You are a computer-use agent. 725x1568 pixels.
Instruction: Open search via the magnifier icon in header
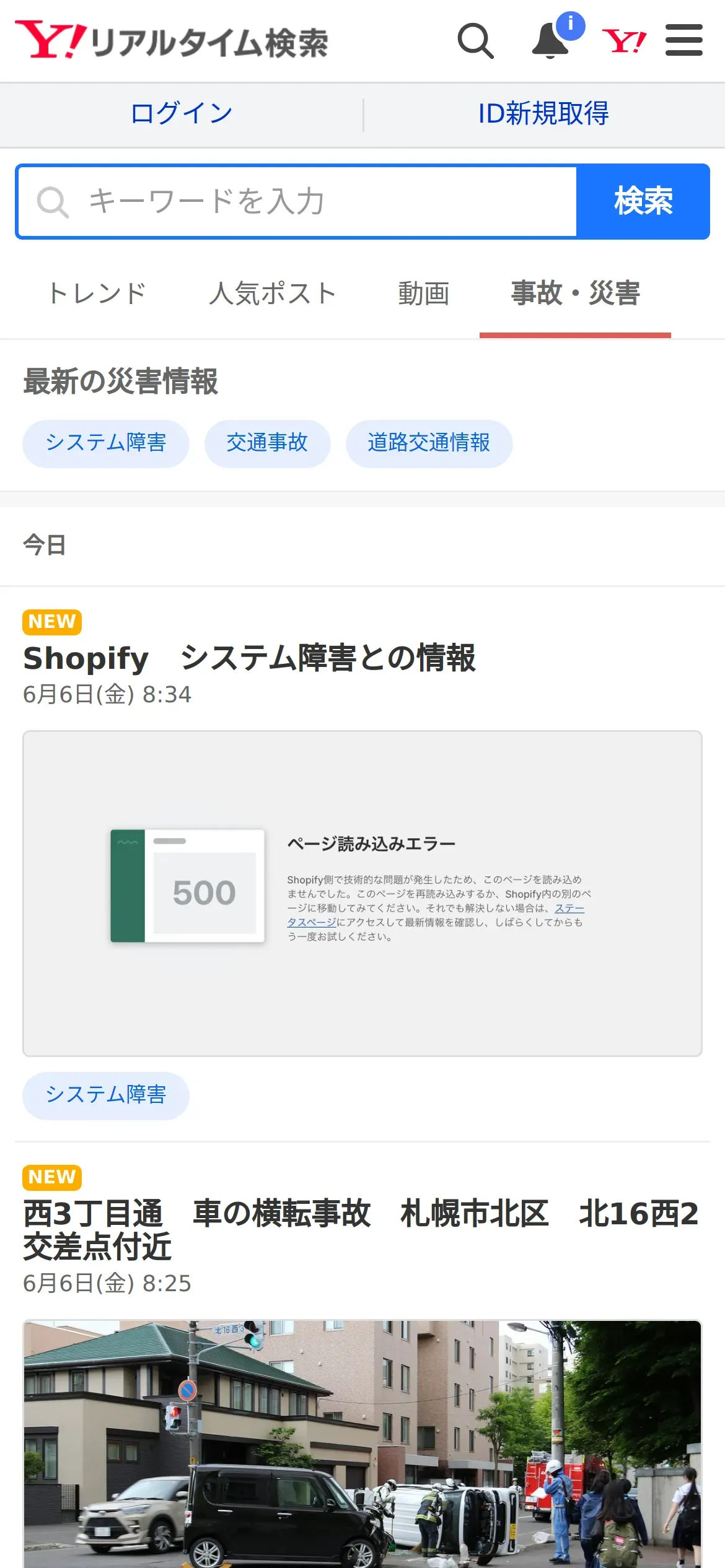click(x=475, y=41)
